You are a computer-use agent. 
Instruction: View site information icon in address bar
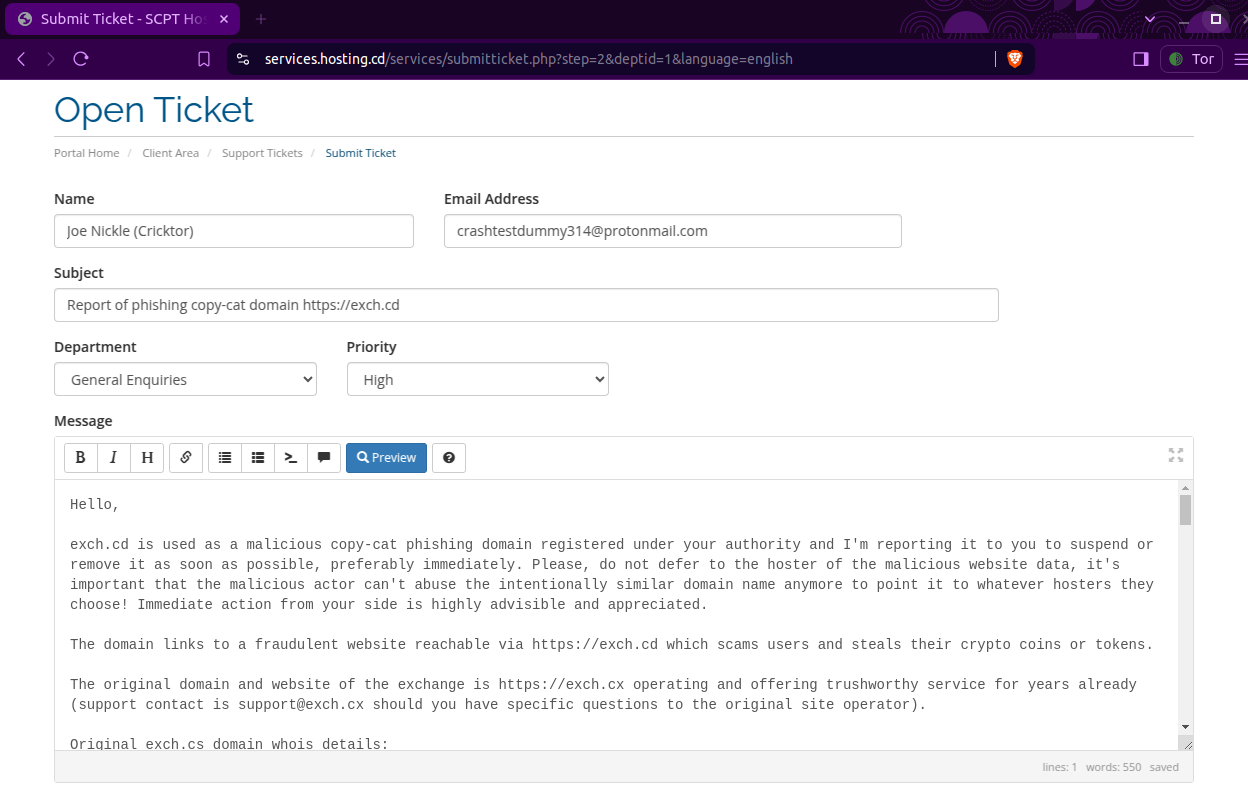point(242,59)
